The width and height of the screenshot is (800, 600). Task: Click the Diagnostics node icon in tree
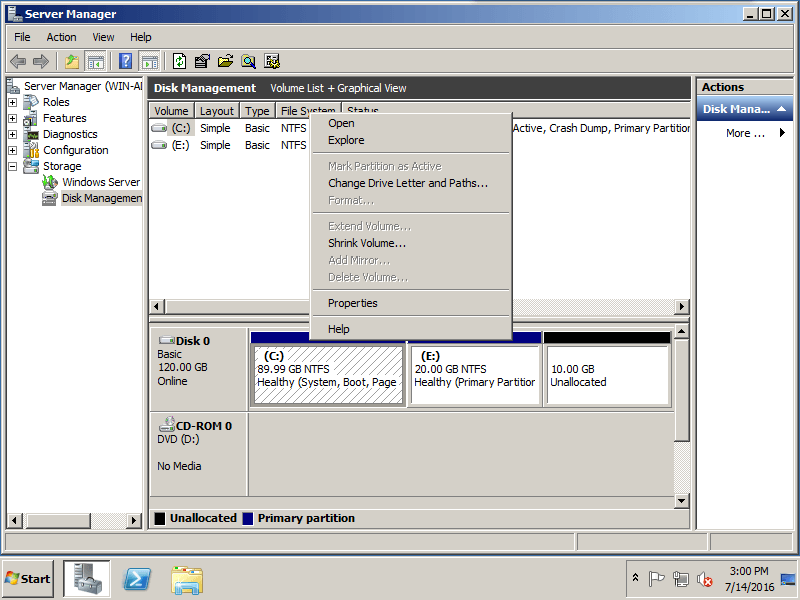(32, 135)
